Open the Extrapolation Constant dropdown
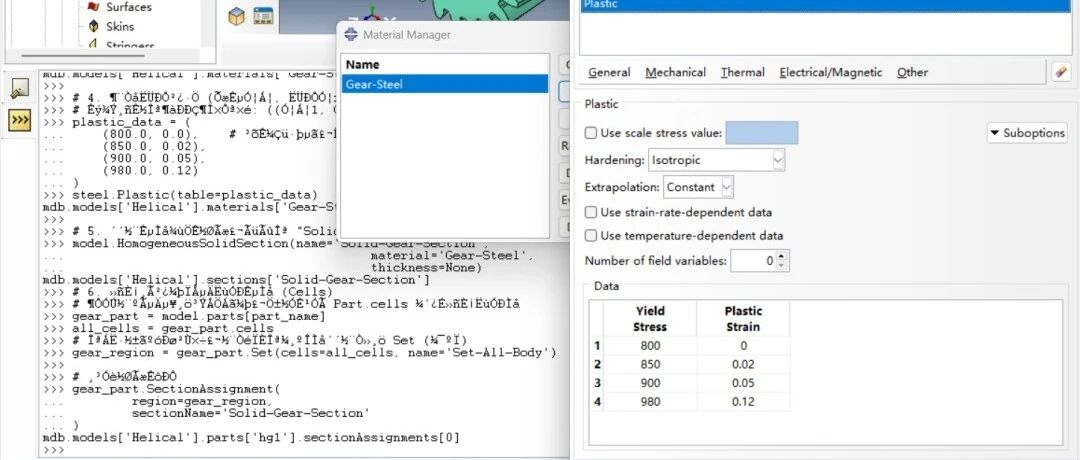1080x460 pixels. [698, 187]
